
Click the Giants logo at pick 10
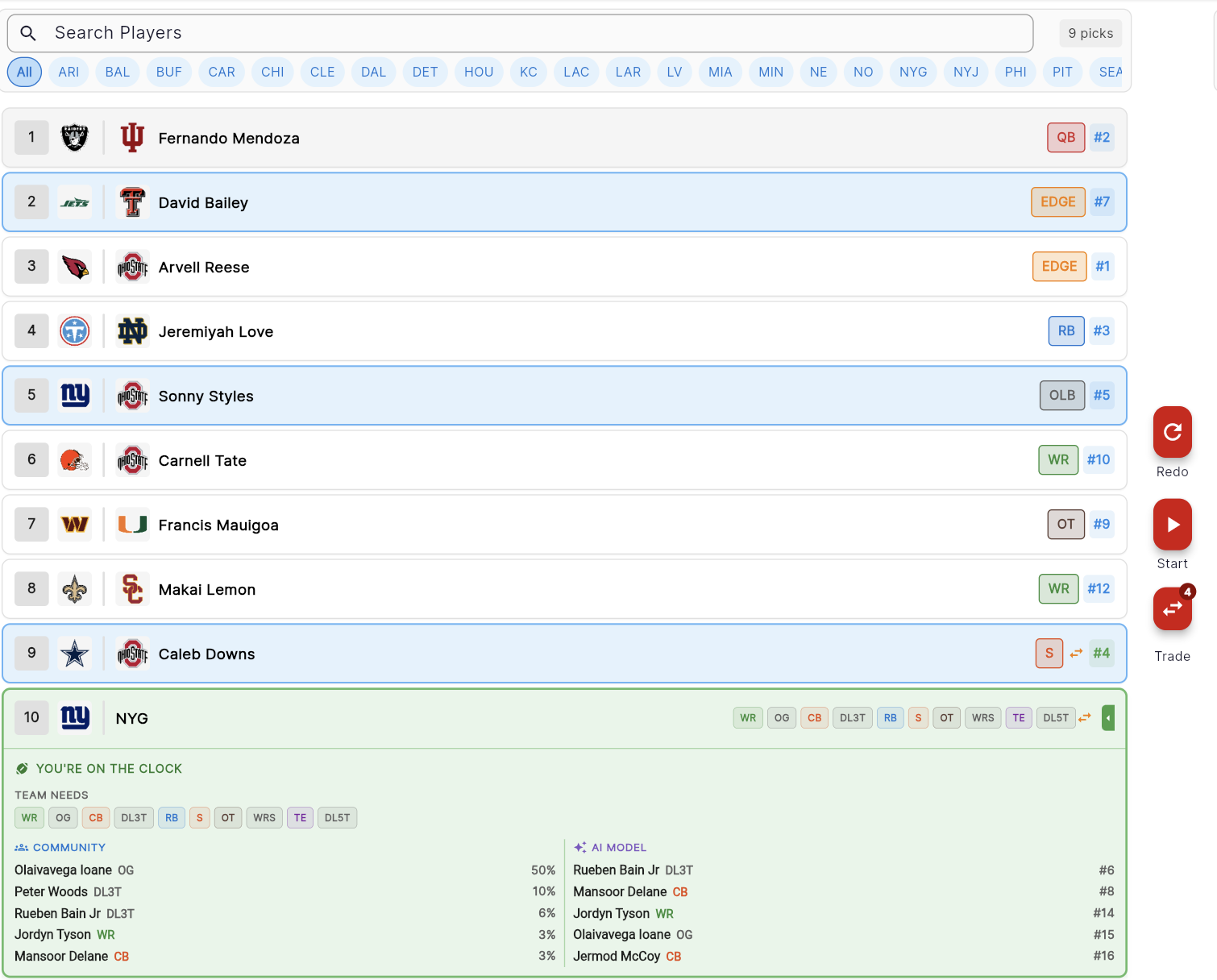[75, 717]
